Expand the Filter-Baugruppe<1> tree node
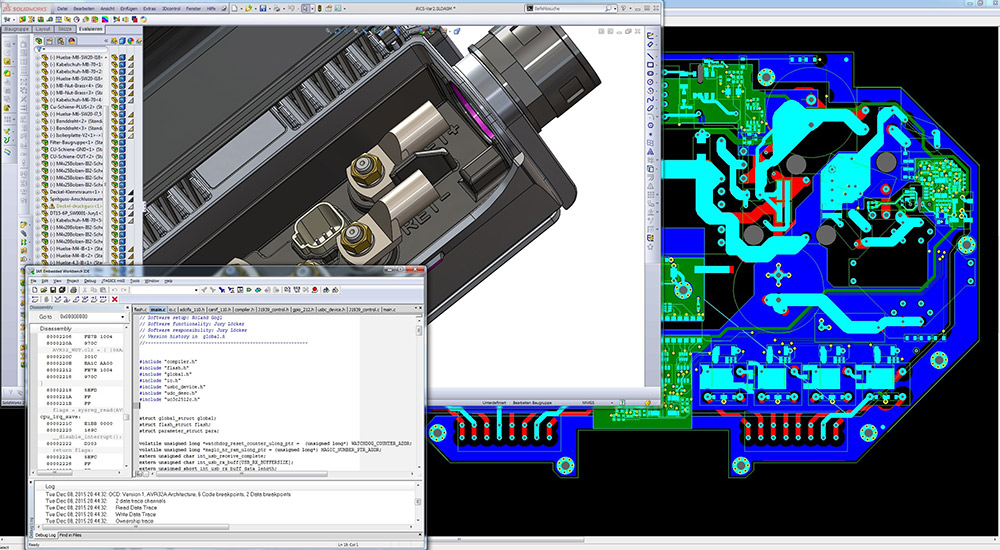Image resolution: width=1000 pixels, height=550 pixels. pyautogui.click(x=37, y=142)
